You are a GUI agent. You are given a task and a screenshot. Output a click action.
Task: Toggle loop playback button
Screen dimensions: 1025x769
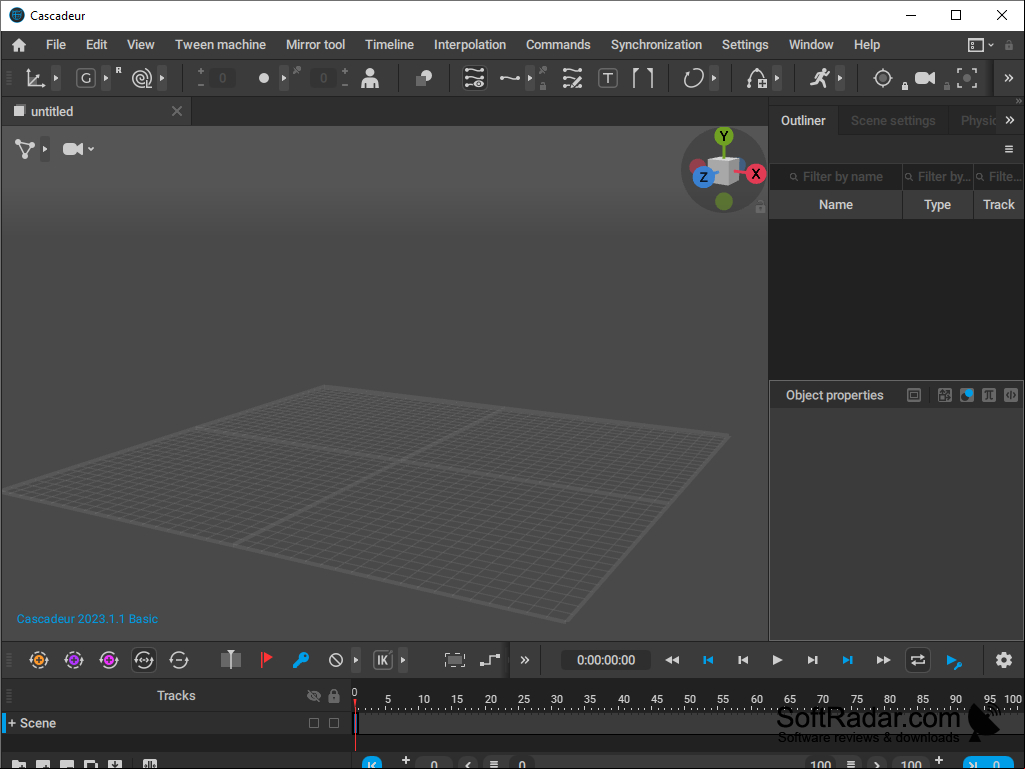pyautogui.click(x=918, y=660)
